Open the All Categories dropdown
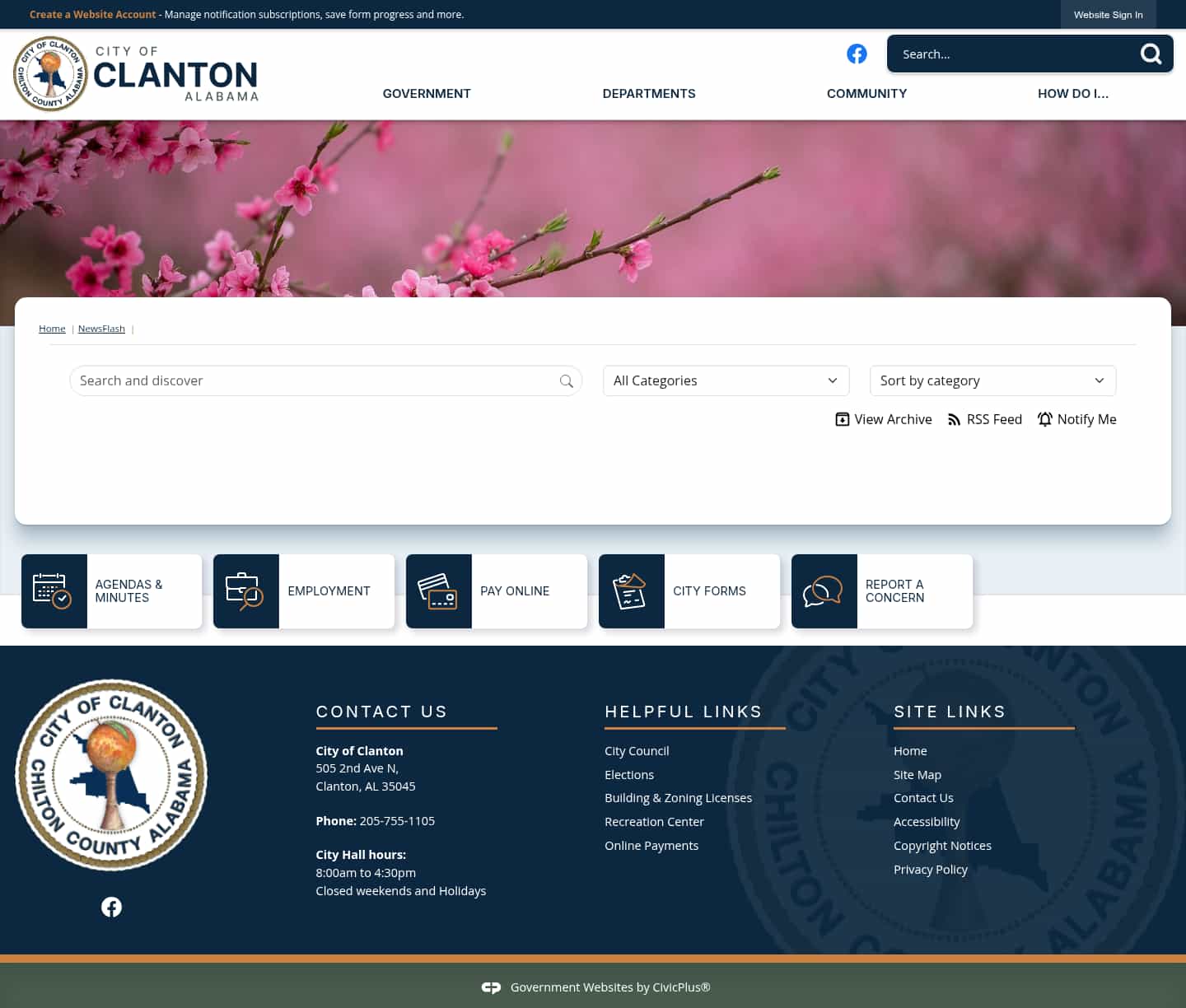This screenshot has width=1186, height=1008. coord(726,380)
